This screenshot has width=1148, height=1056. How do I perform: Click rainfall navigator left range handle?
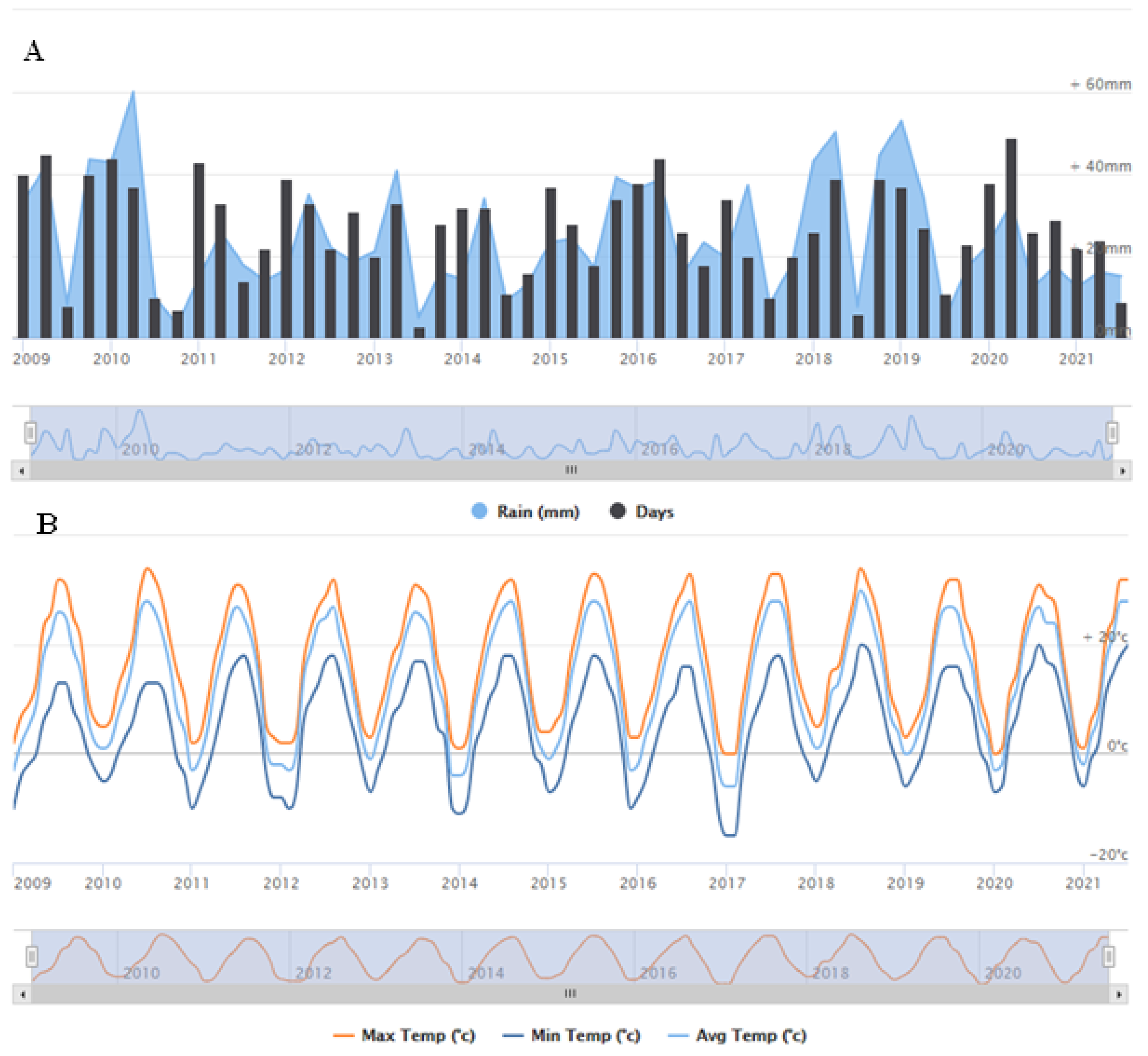point(30,433)
